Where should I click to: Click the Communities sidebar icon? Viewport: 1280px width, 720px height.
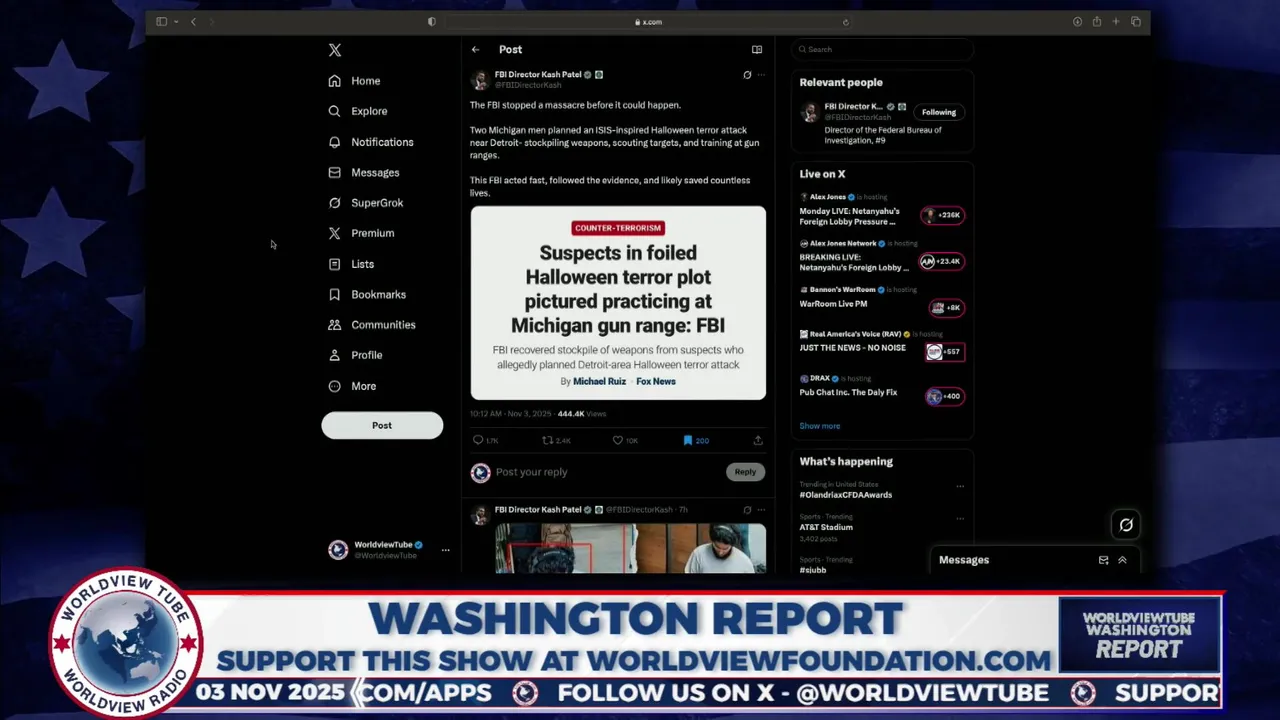click(x=335, y=325)
